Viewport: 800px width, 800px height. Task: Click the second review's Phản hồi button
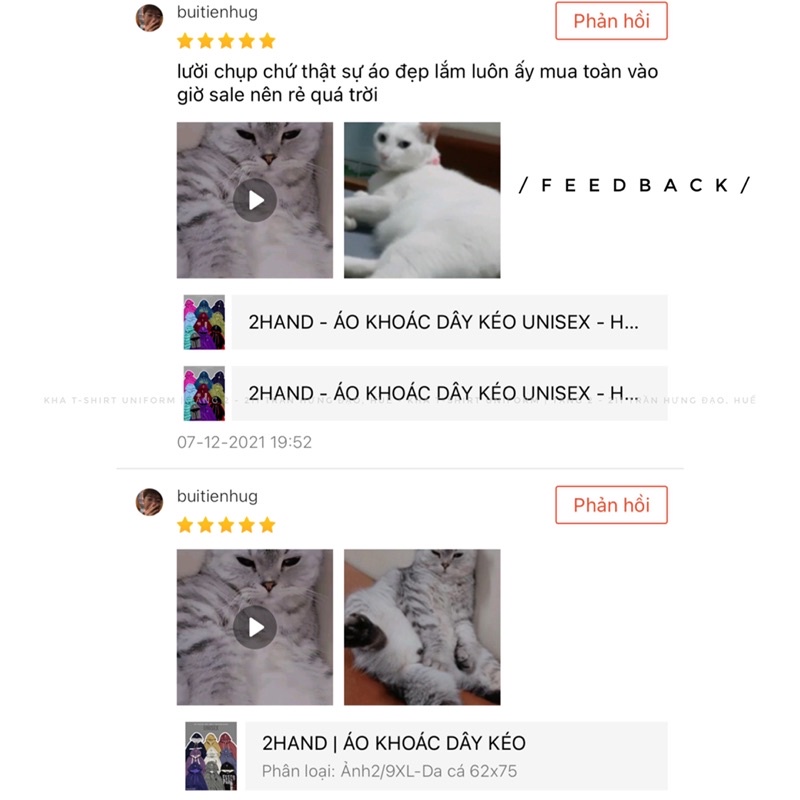611,505
